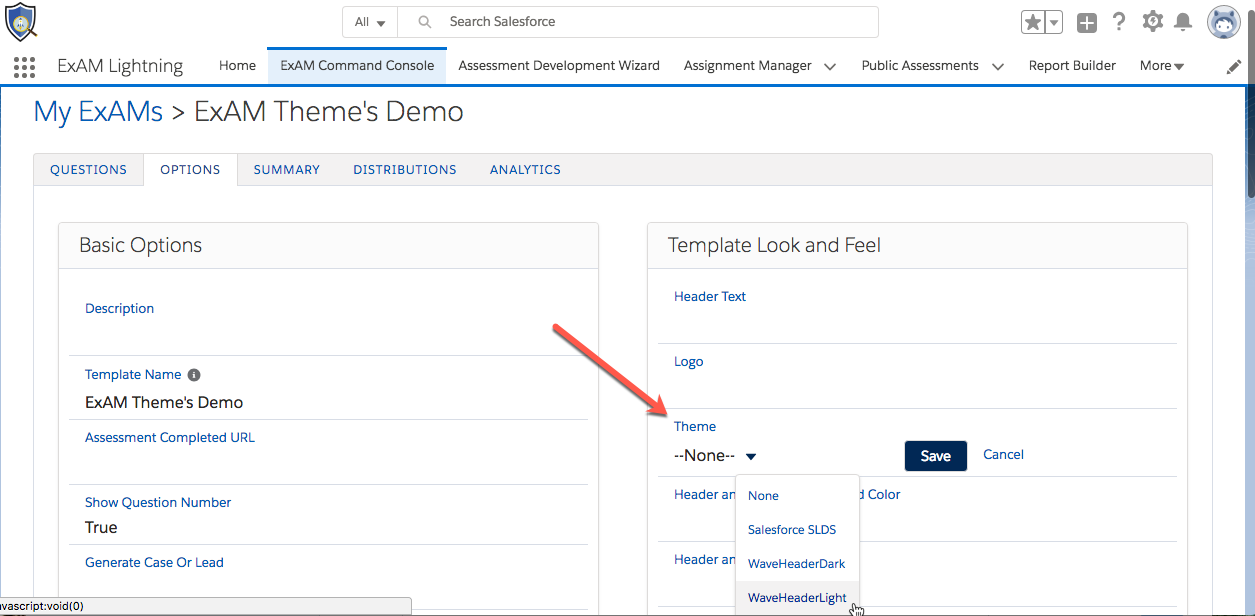
Task: Choose WaveHeaderLight theme option
Action: [x=797, y=598]
